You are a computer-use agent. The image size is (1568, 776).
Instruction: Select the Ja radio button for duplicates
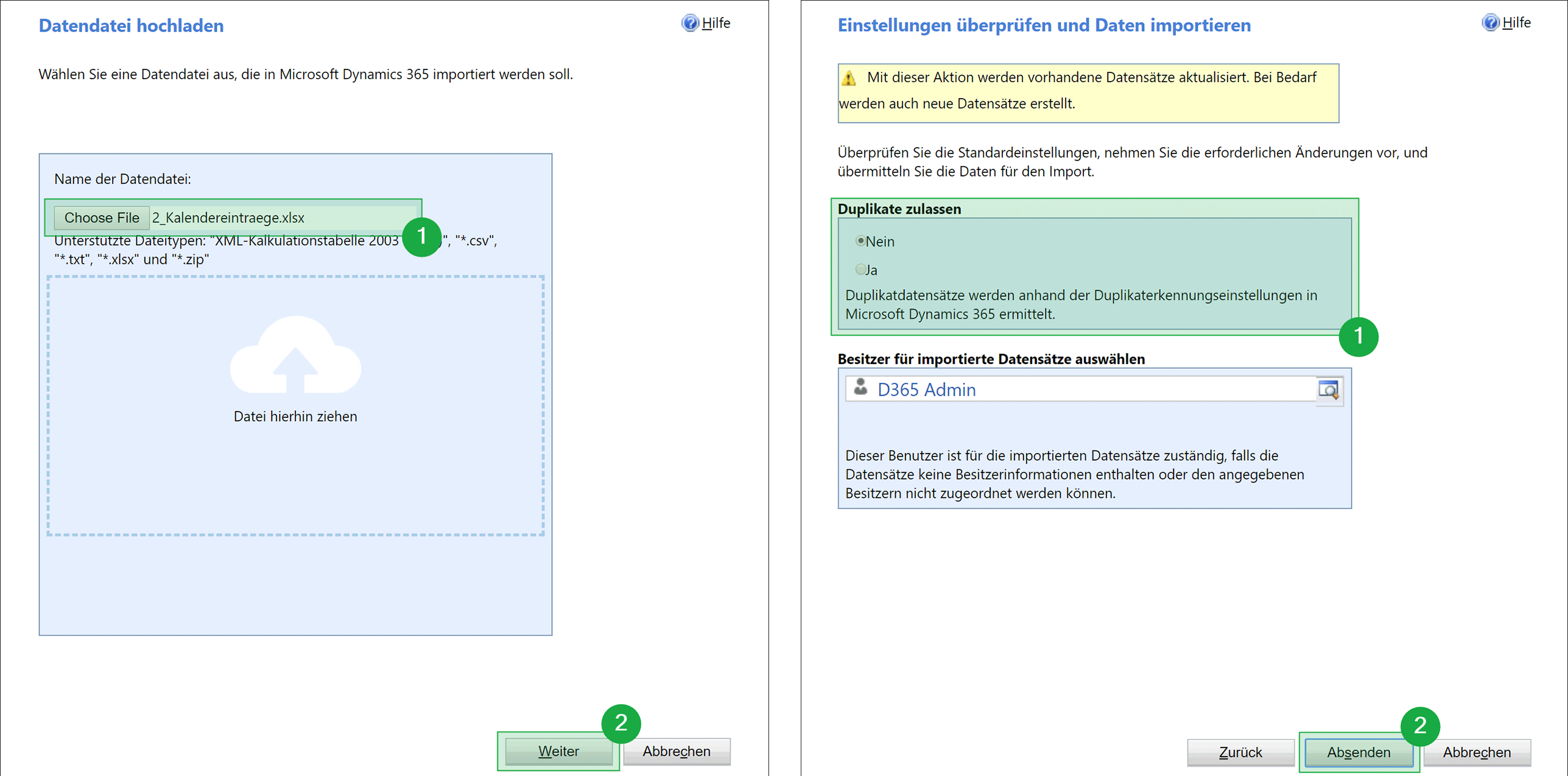(x=860, y=269)
